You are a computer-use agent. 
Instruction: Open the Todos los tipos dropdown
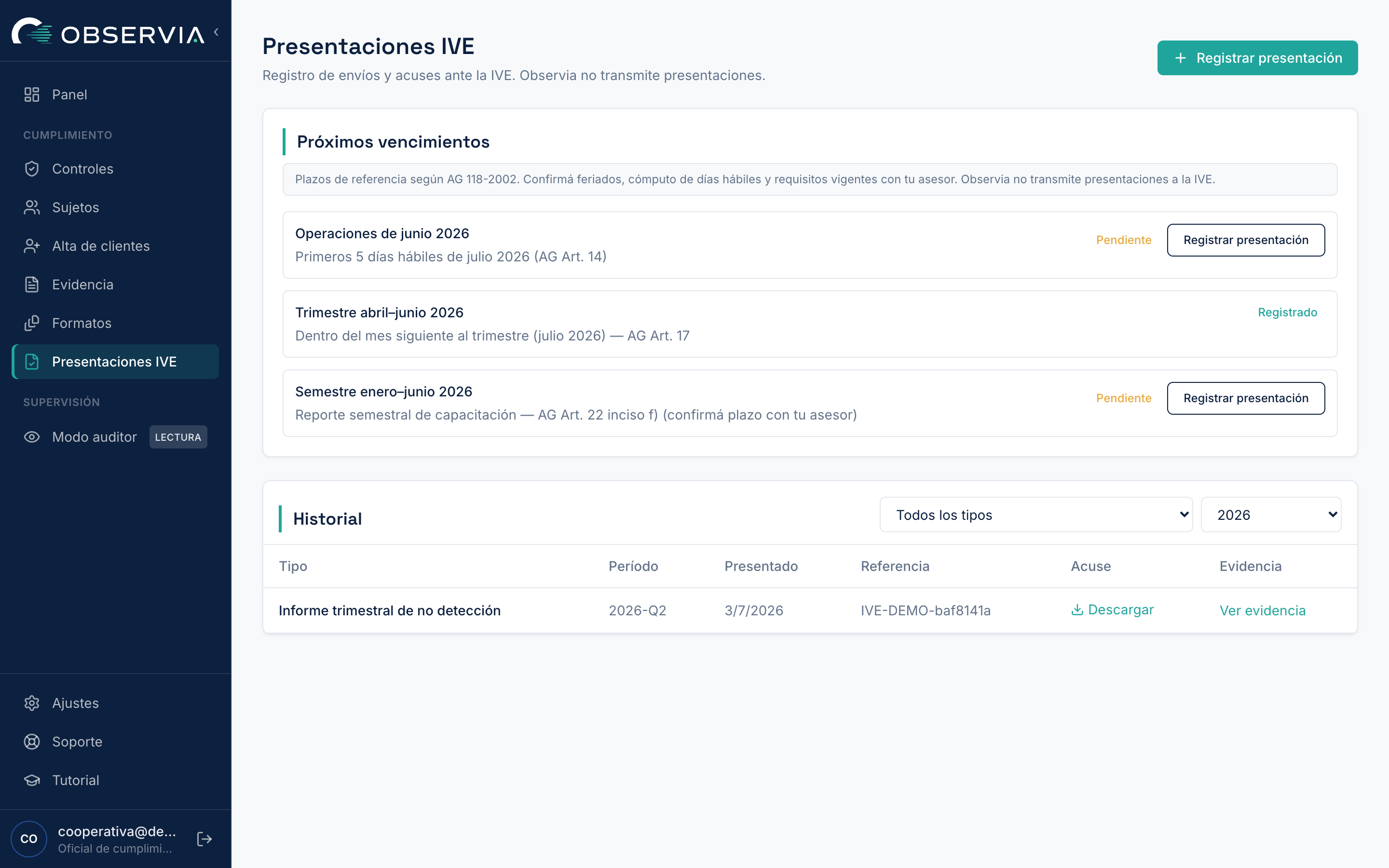point(1036,515)
